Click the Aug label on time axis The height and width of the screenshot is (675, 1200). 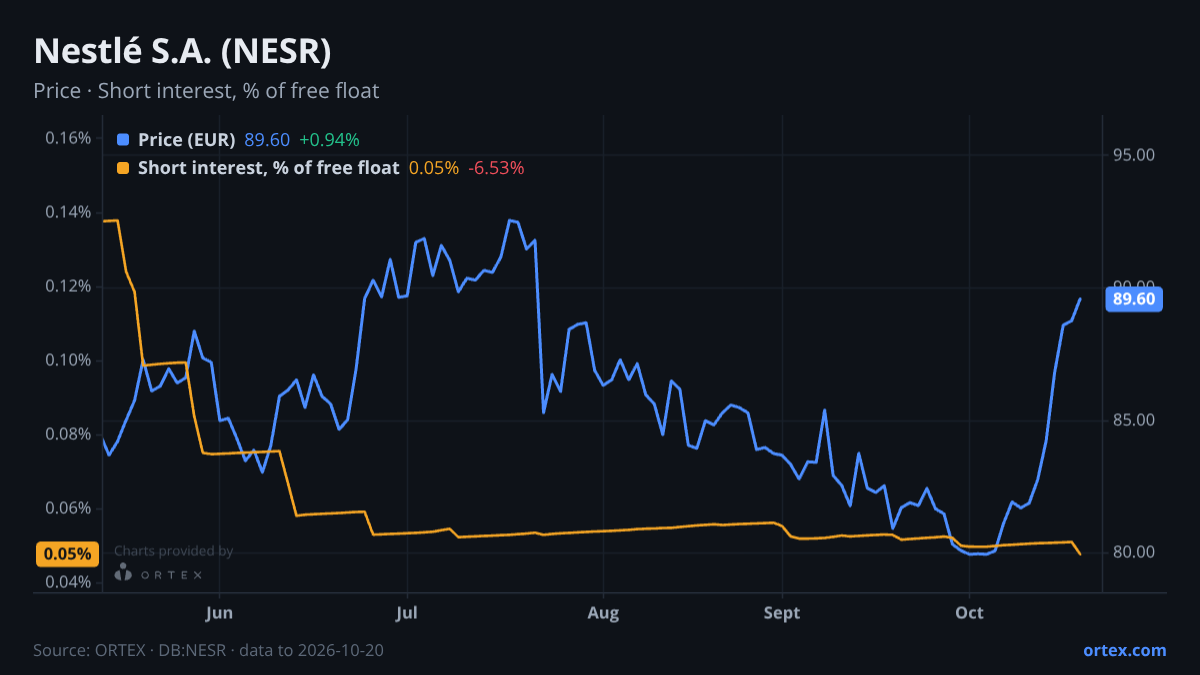point(602,612)
